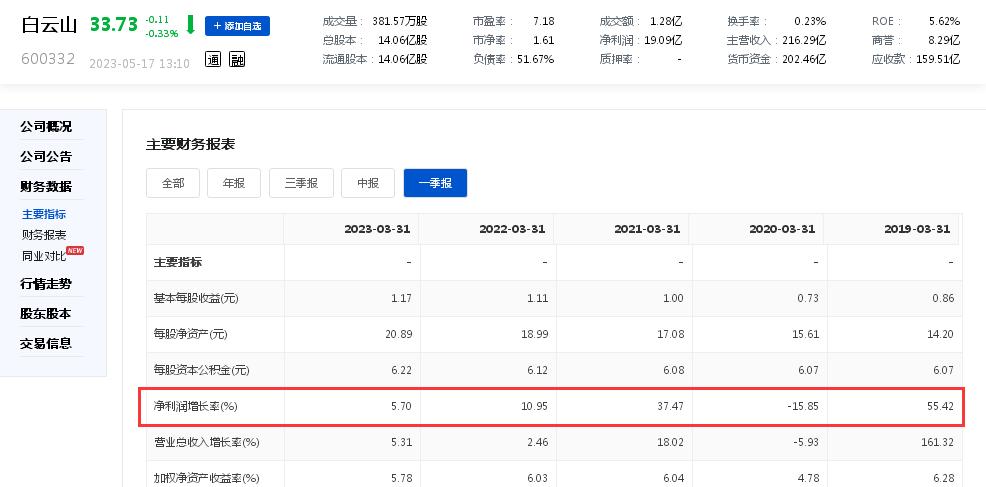
Task: Select the 中报 report filter
Action: 368,183
